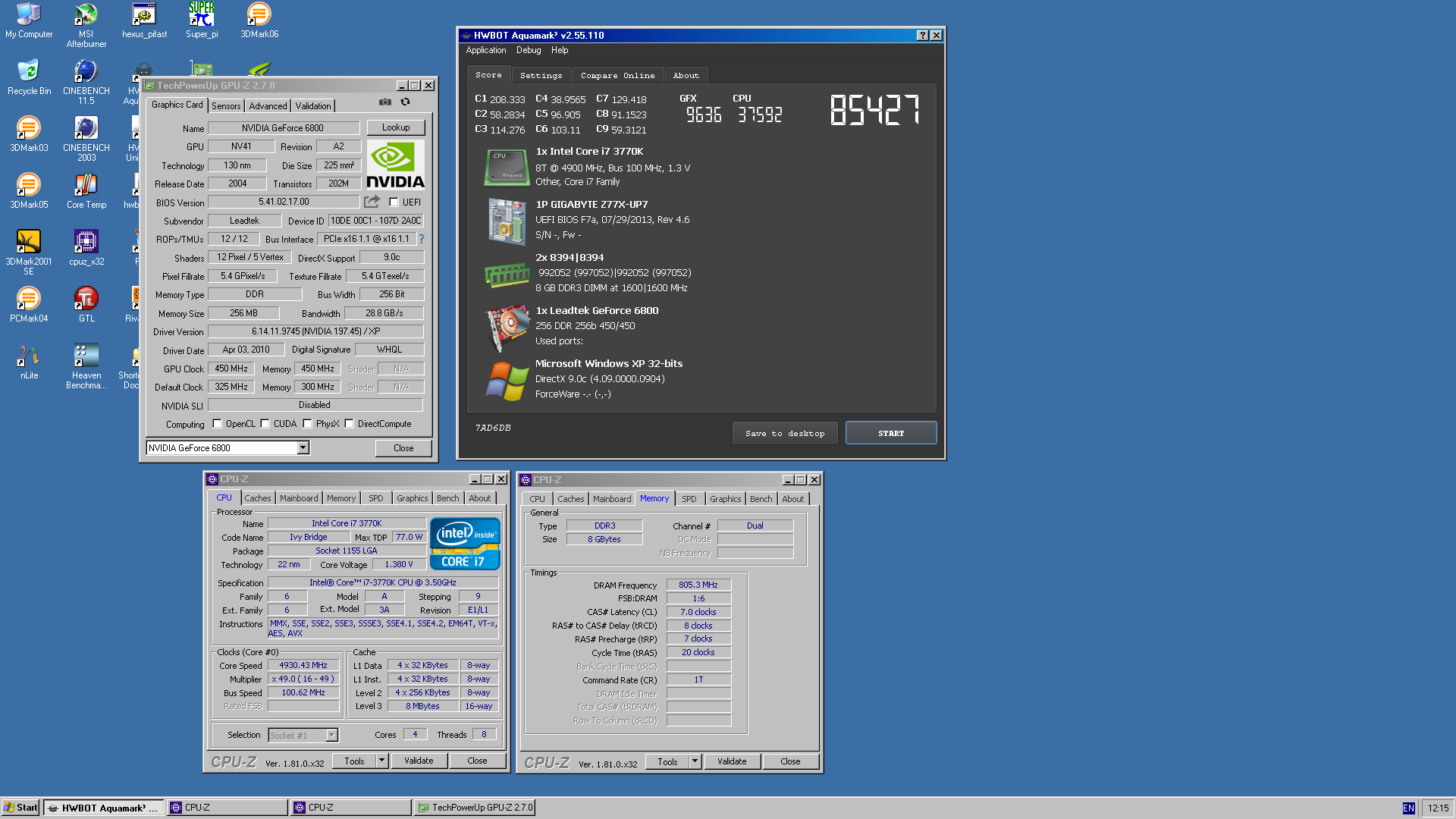Open the 3DMark06 desktop icon
This screenshot has height=819, width=1456.
tap(259, 20)
